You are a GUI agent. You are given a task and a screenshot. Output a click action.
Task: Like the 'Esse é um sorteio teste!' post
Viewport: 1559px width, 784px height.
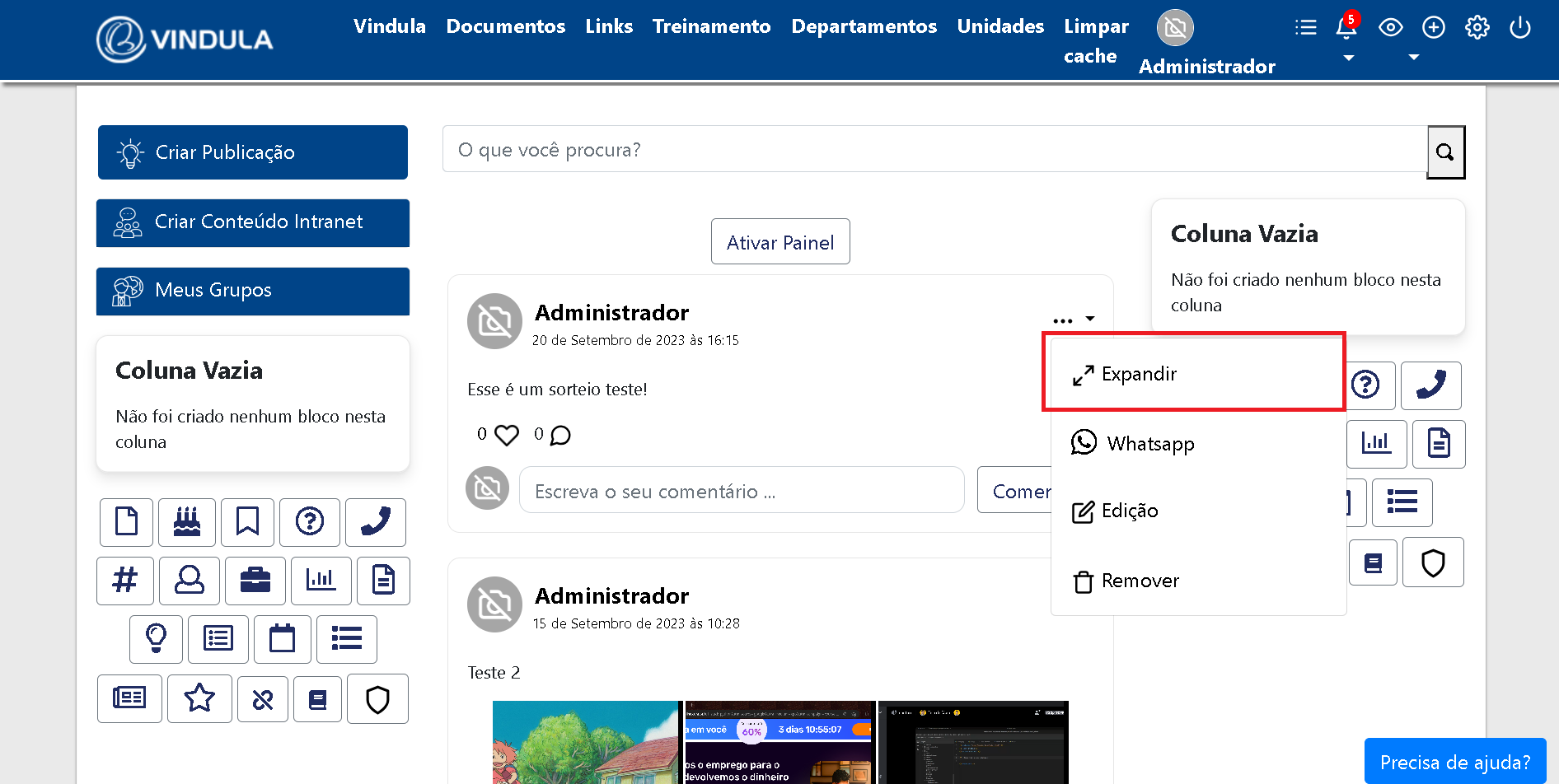(506, 435)
